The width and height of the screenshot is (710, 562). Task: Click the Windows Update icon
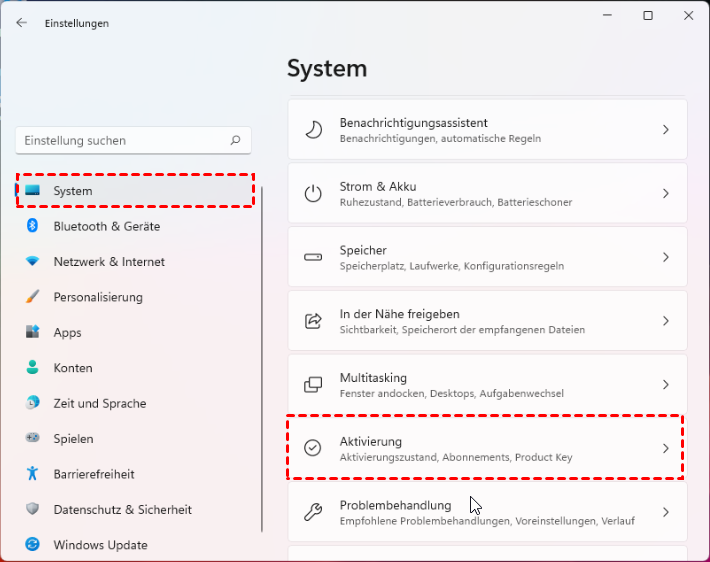pyautogui.click(x=33, y=545)
